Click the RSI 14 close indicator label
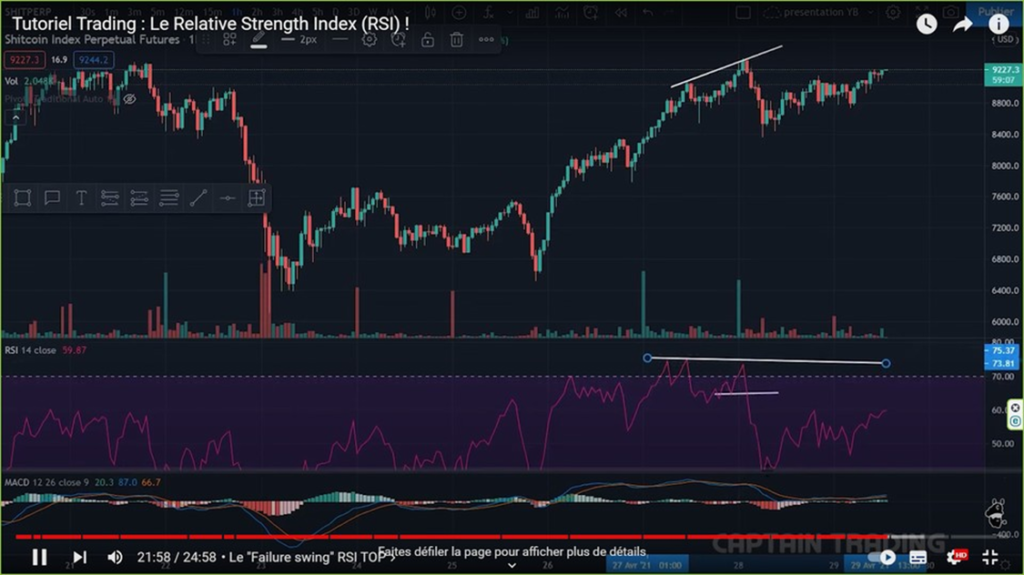The image size is (1024, 575). coord(30,350)
